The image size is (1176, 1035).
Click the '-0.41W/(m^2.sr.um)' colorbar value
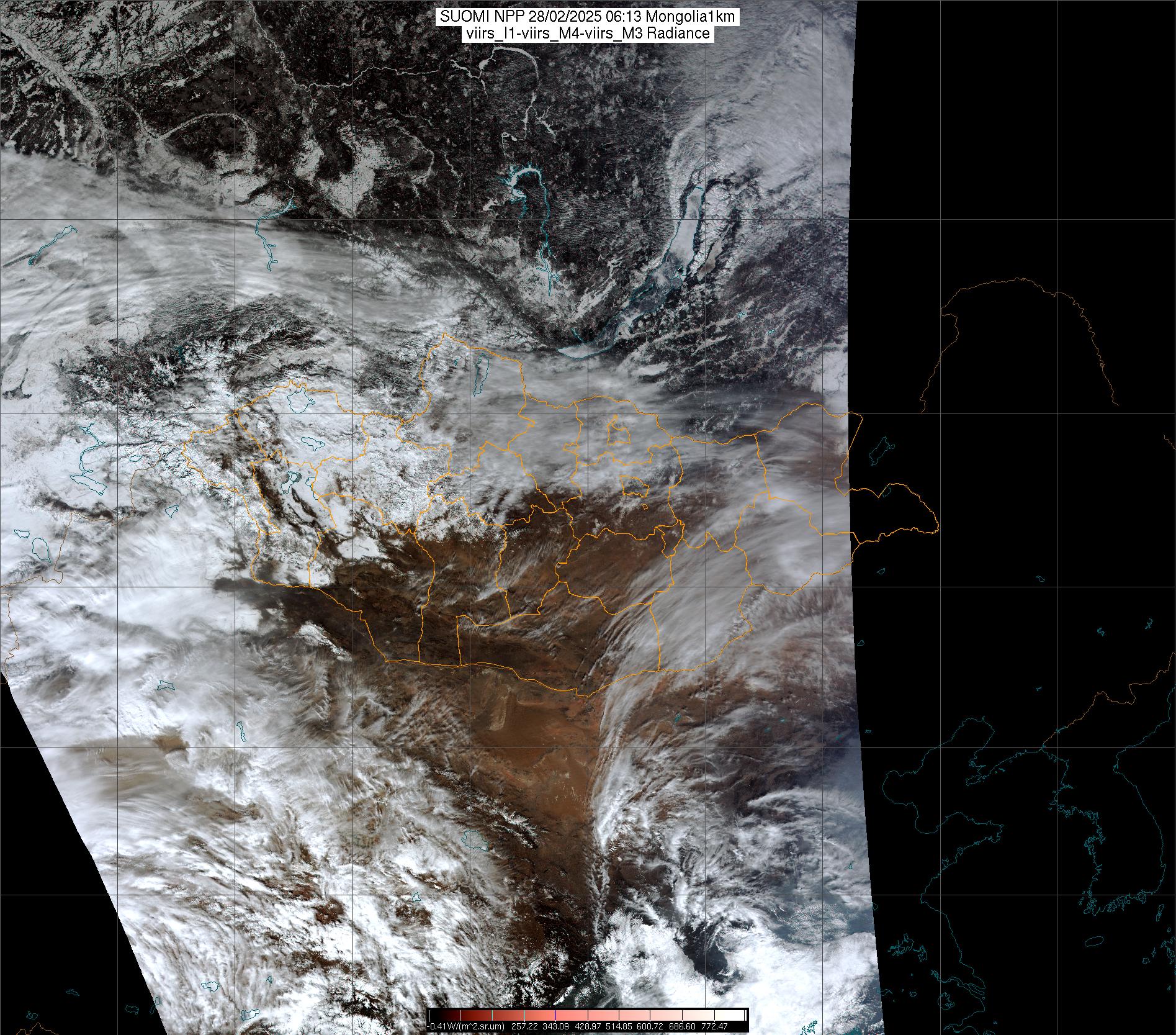(465, 1026)
